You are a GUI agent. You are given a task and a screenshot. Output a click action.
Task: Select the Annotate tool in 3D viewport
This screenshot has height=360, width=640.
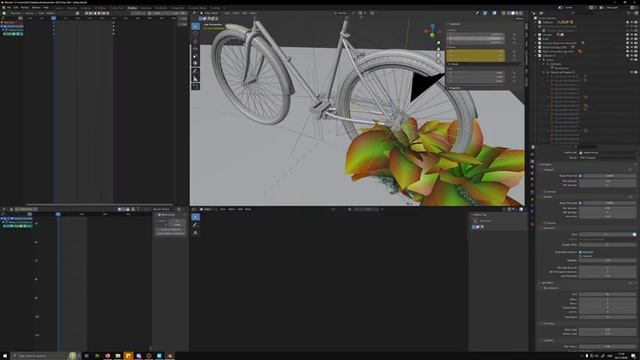coord(196,71)
